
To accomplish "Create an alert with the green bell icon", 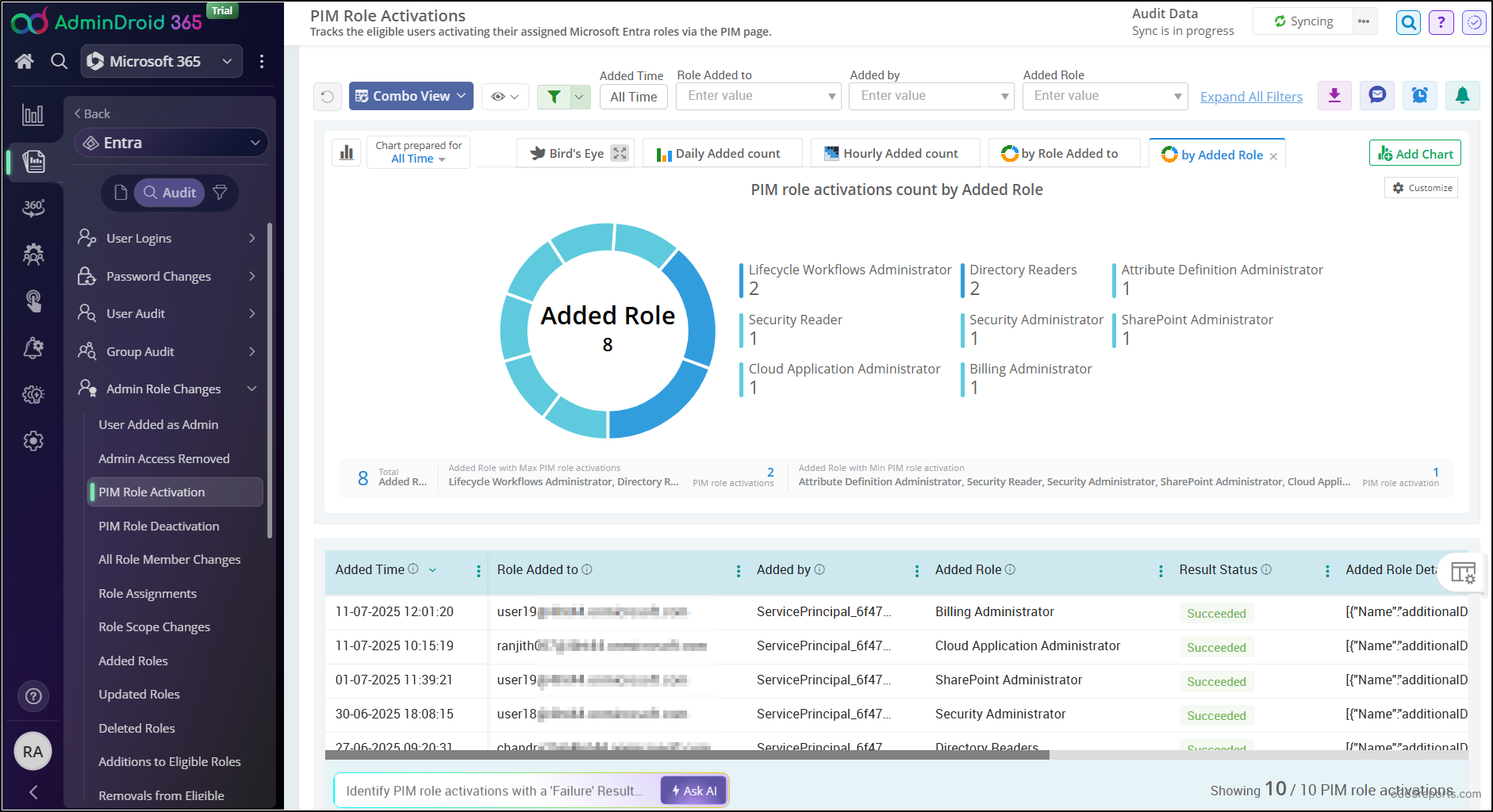I will (1462, 96).
